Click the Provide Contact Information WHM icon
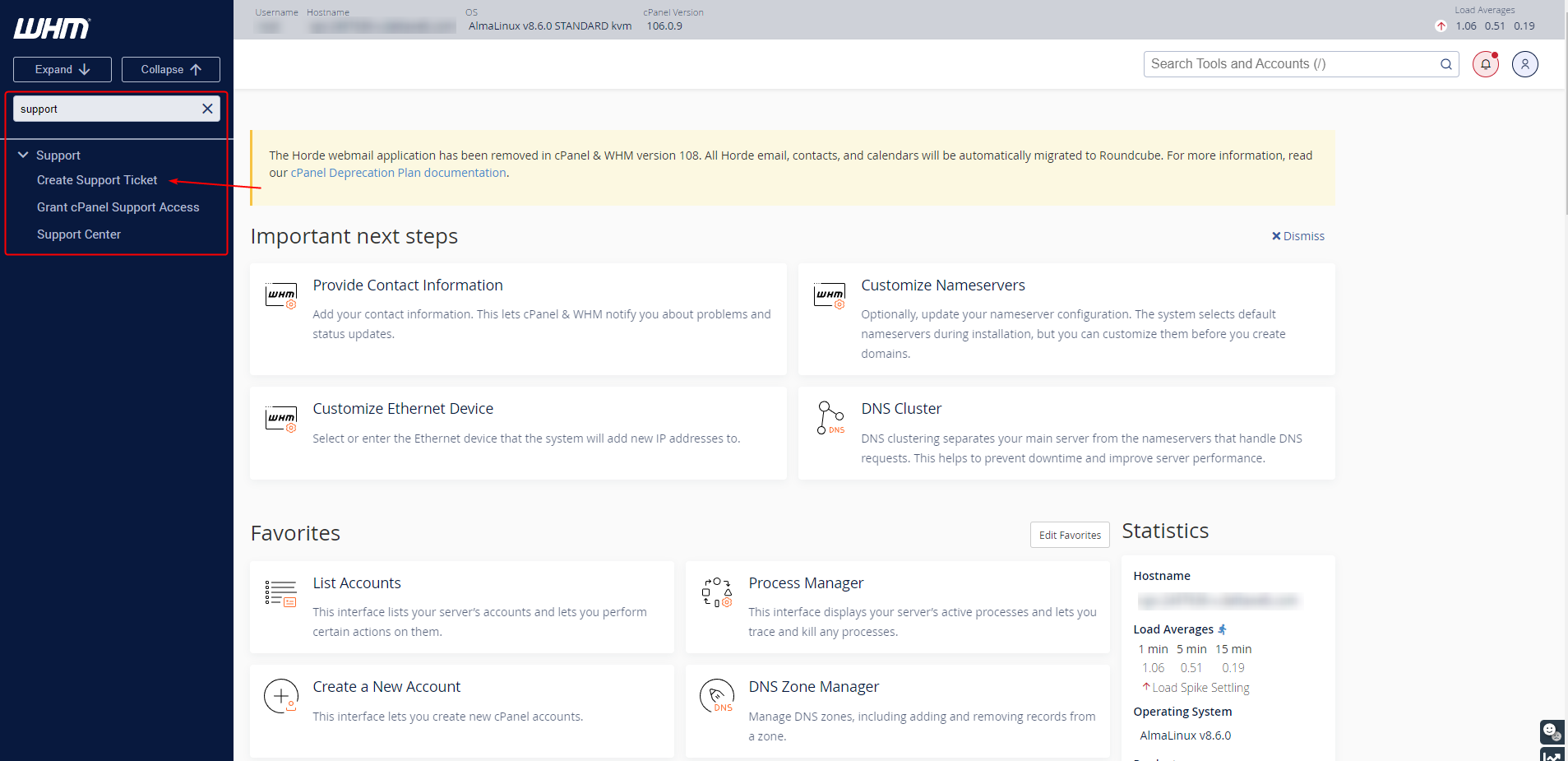The image size is (1568, 761). (281, 295)
